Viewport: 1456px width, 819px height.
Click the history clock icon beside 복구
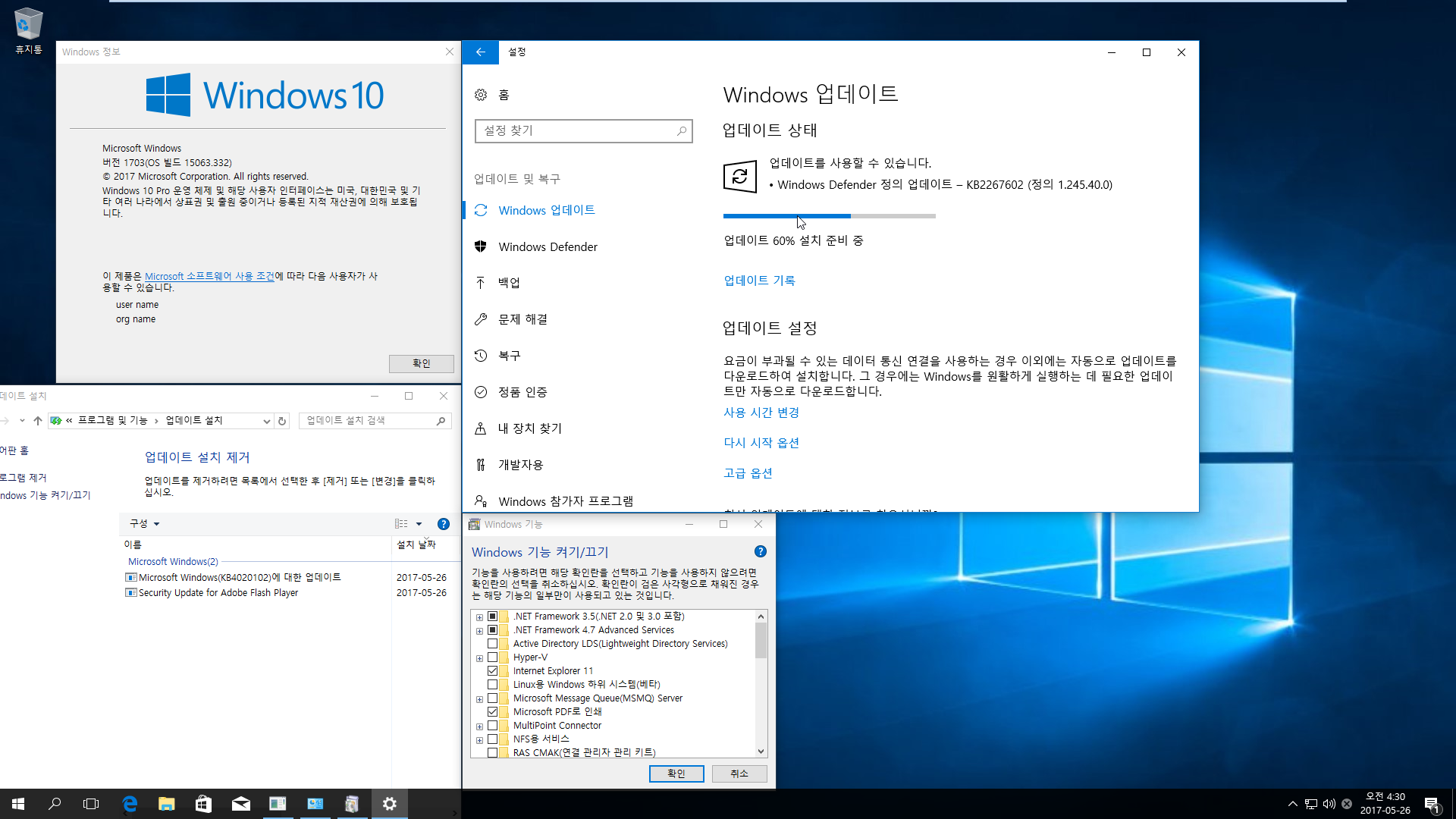pos(481,356)
